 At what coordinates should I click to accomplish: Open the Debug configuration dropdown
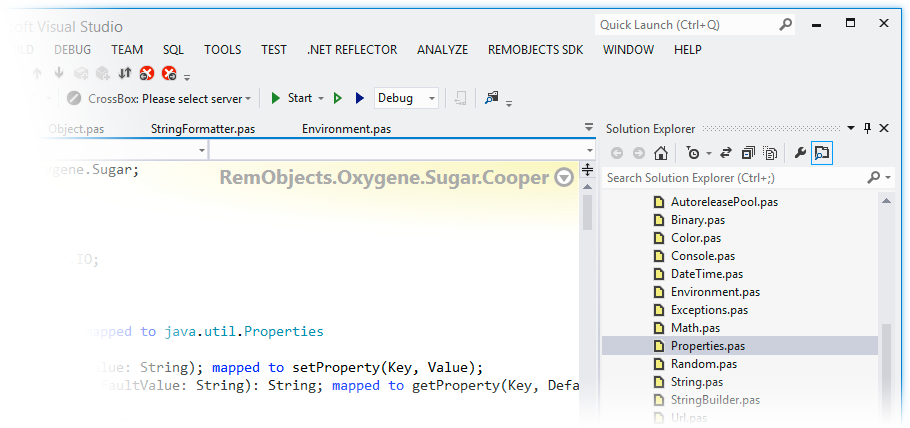pos(431,98)
